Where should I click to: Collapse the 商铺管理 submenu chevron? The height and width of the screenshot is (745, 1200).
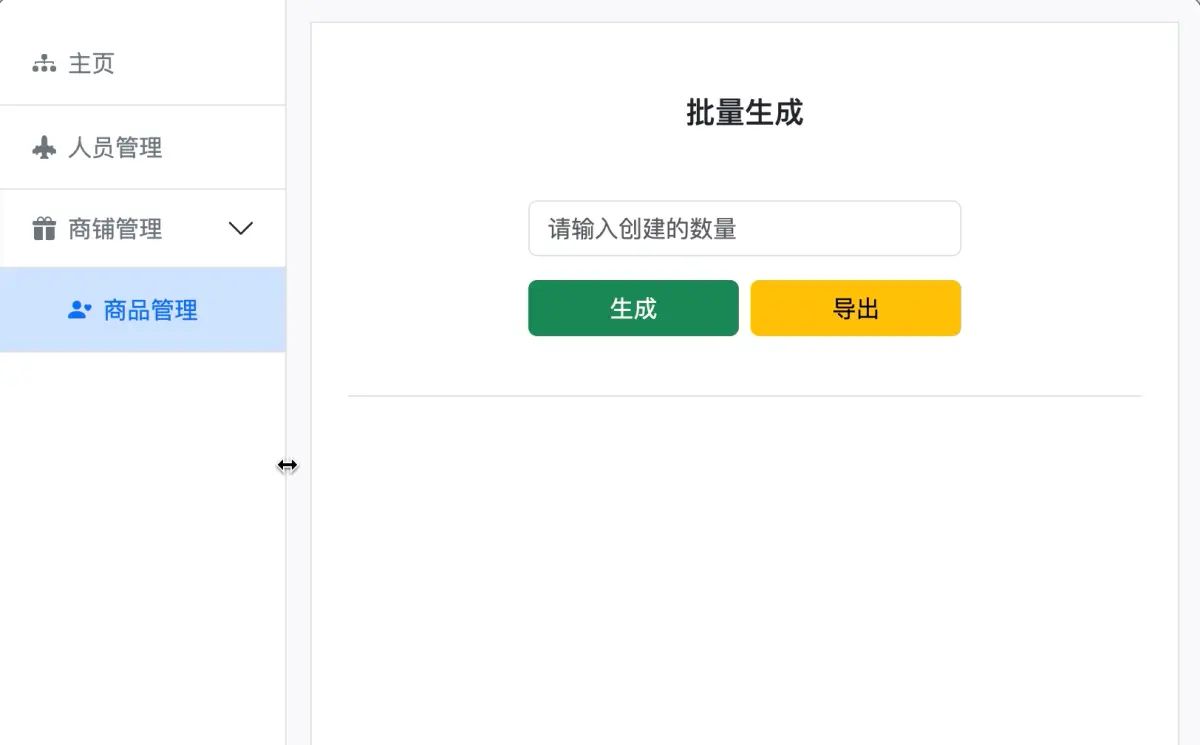241,229
